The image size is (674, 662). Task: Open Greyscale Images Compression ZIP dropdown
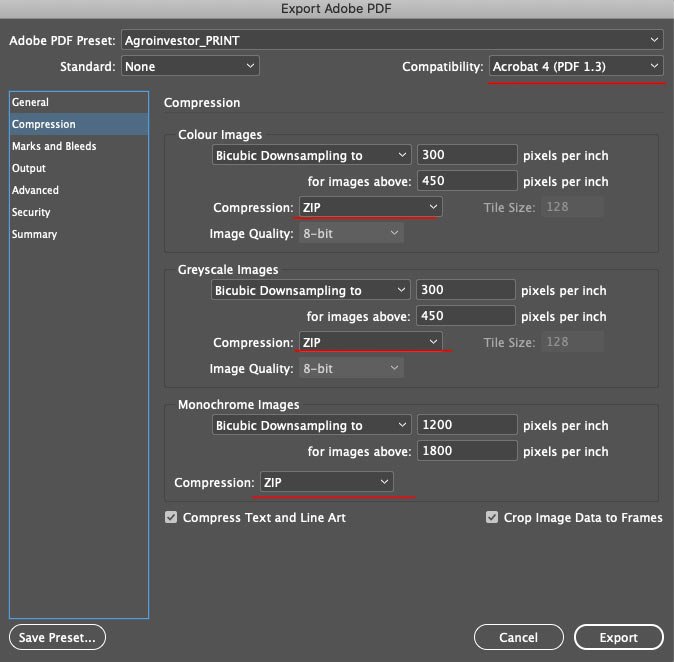click(370, 342)
